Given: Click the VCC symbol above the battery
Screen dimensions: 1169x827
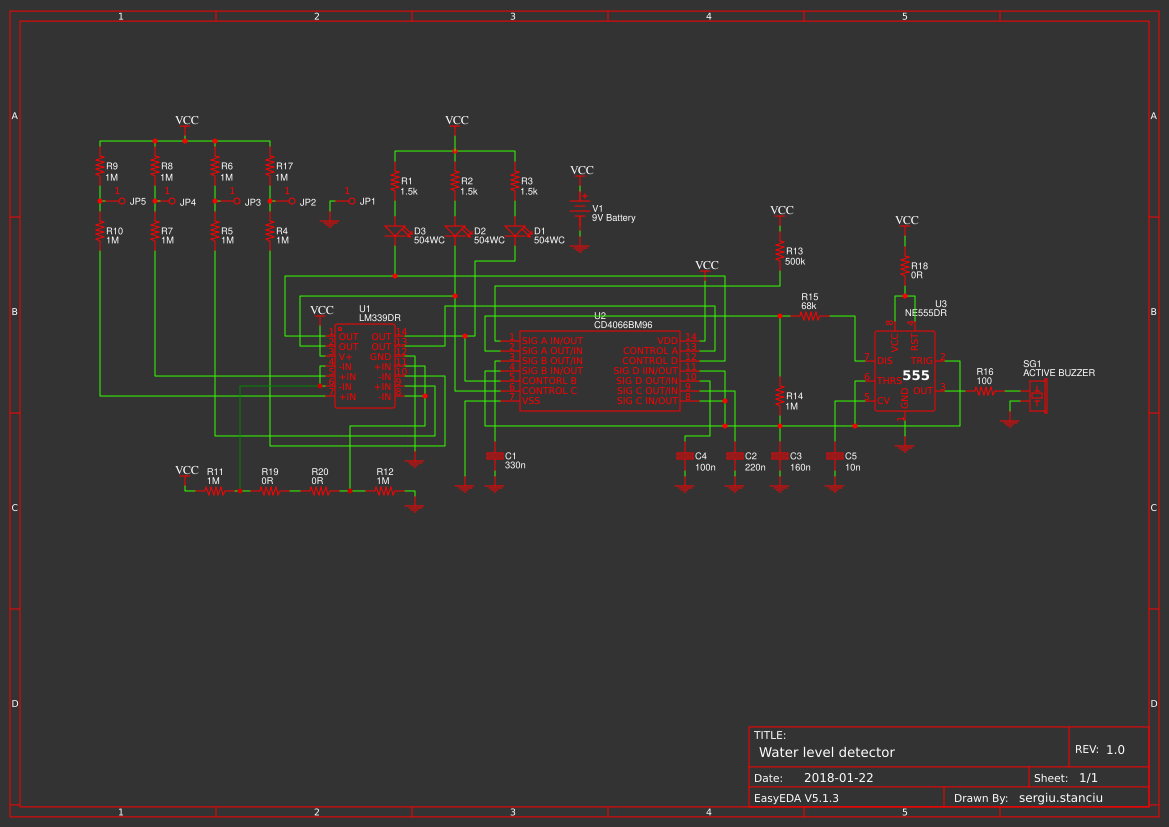Looking at the screenshot, I should click(x=582, y=173).
